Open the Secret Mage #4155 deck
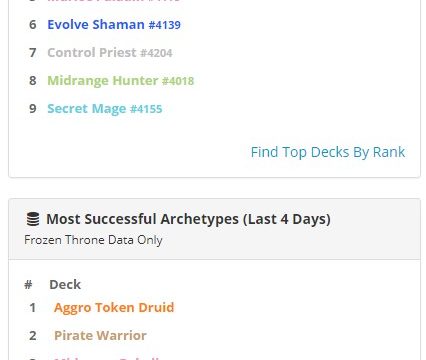The image size is (426, 360). [105, 109]
